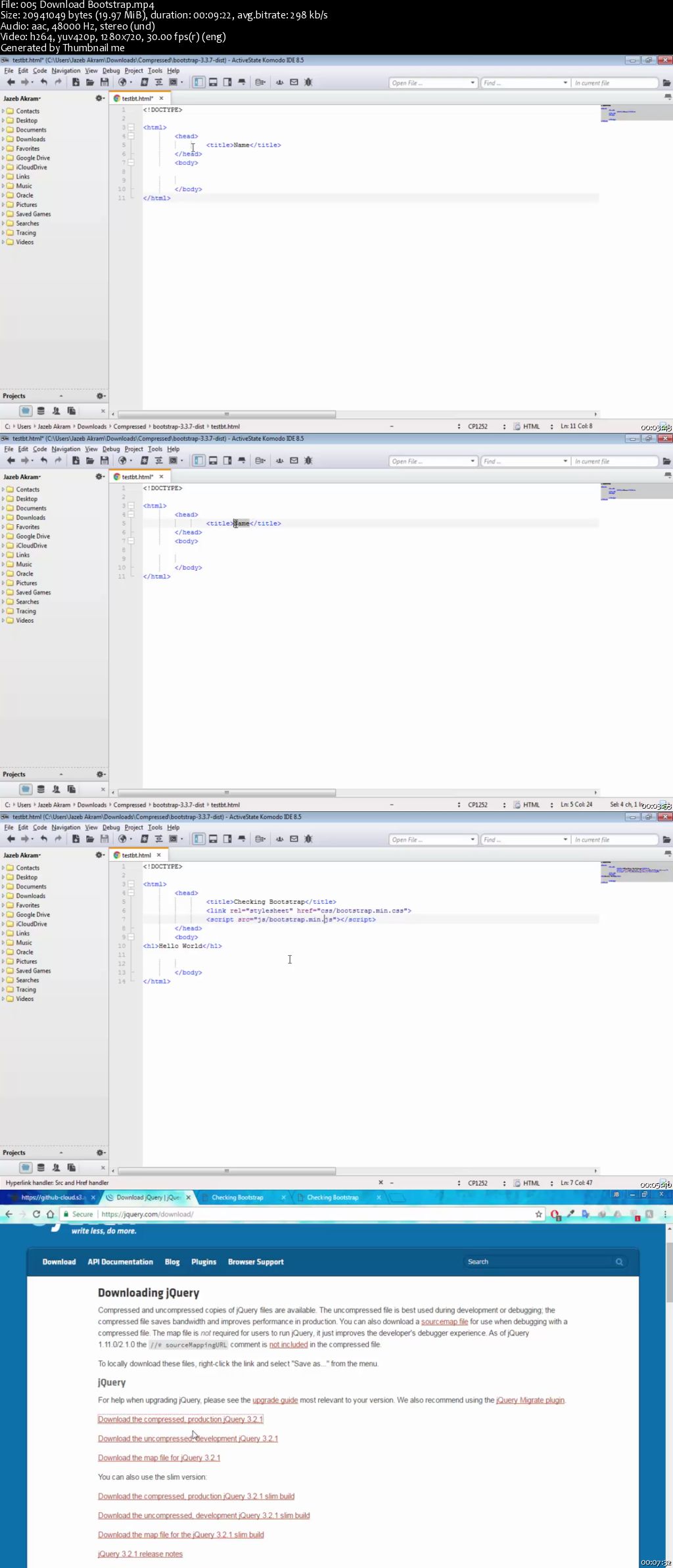673x1568 pixels.
Task: Click folder icon right of 'In current file' in third frame
Action: (666, 840)
